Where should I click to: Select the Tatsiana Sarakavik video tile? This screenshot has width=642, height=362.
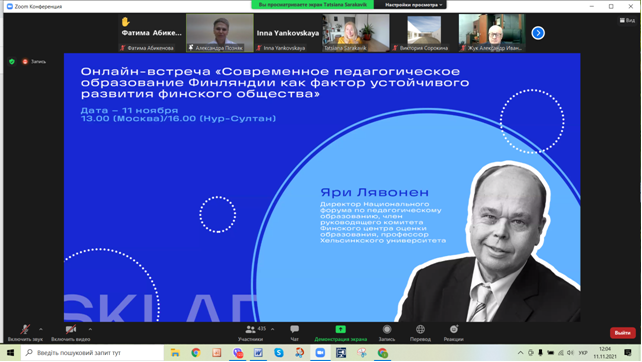tap(356, 33)
